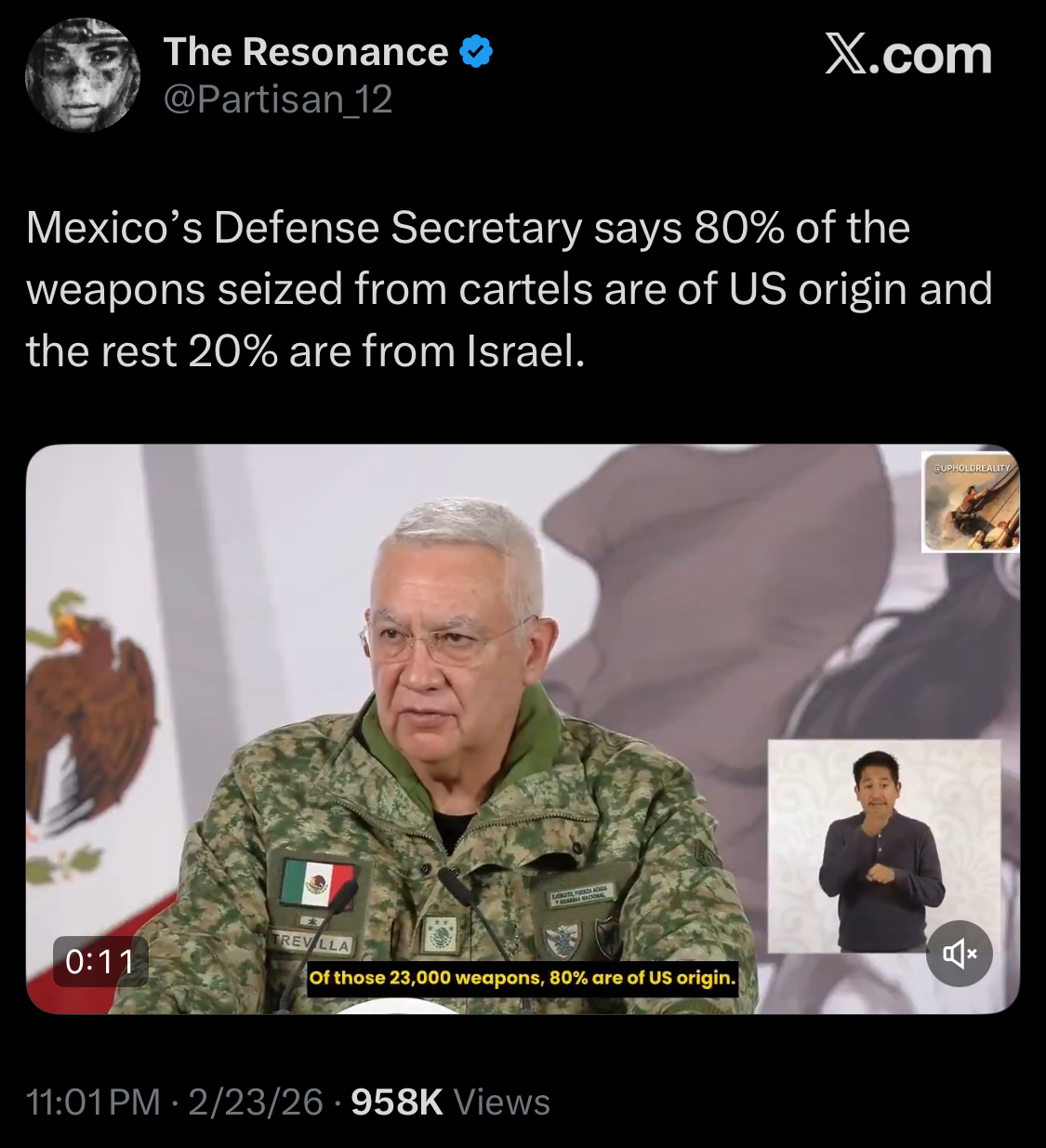Click the TREVILLA name tag in video
The image size is (1046, 1148).
pos(312,942)
